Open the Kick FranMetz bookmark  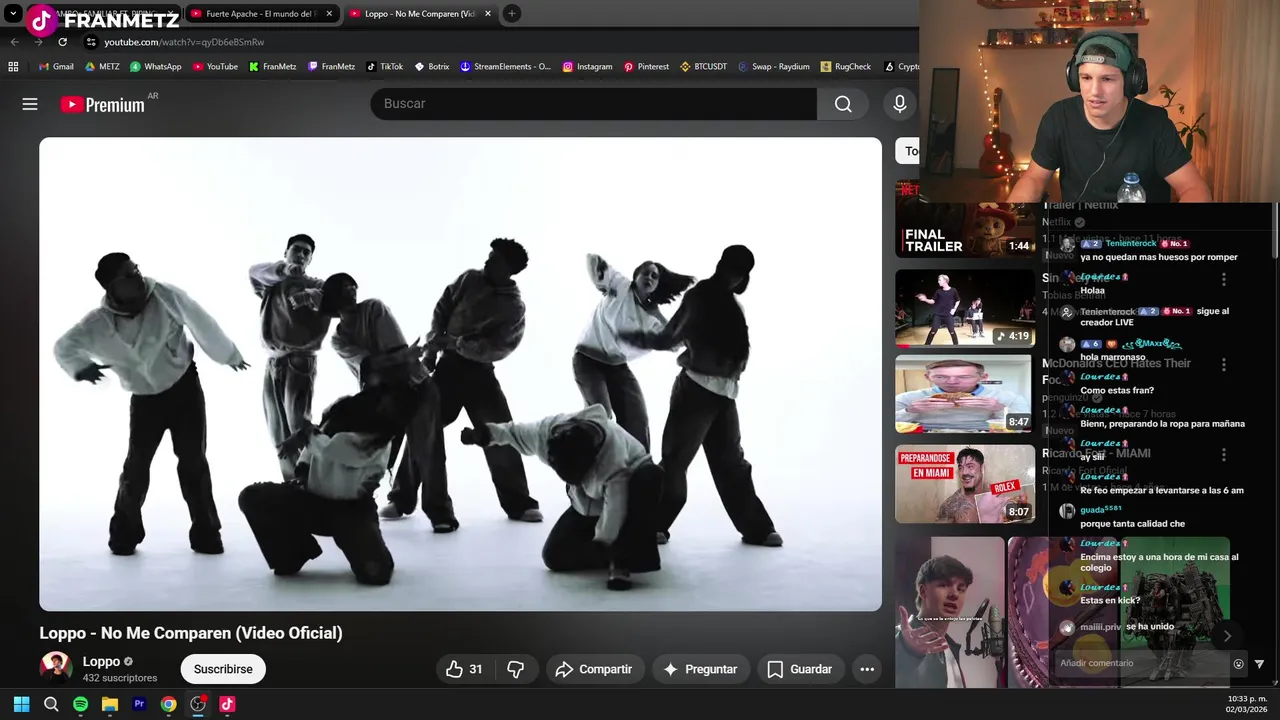point(273,67)
